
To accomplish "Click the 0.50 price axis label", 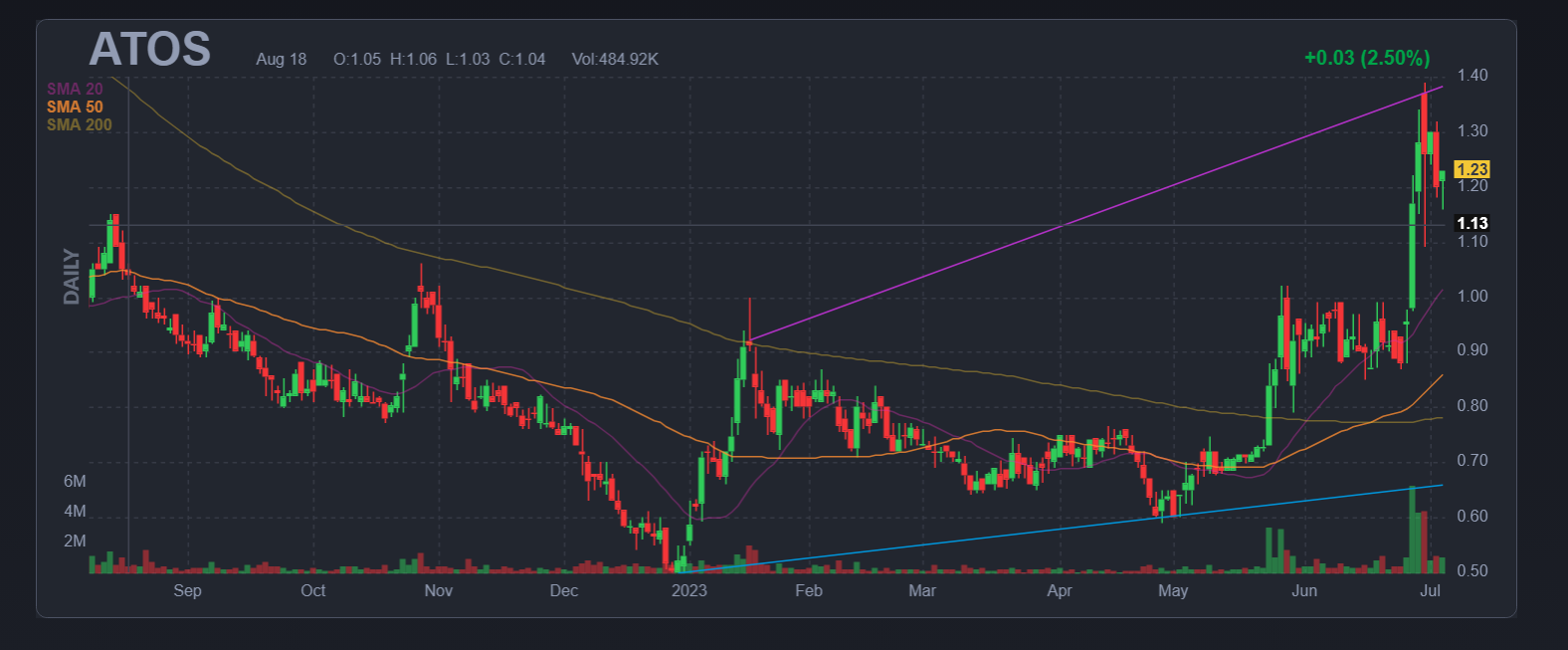I will pos(1472,571).
